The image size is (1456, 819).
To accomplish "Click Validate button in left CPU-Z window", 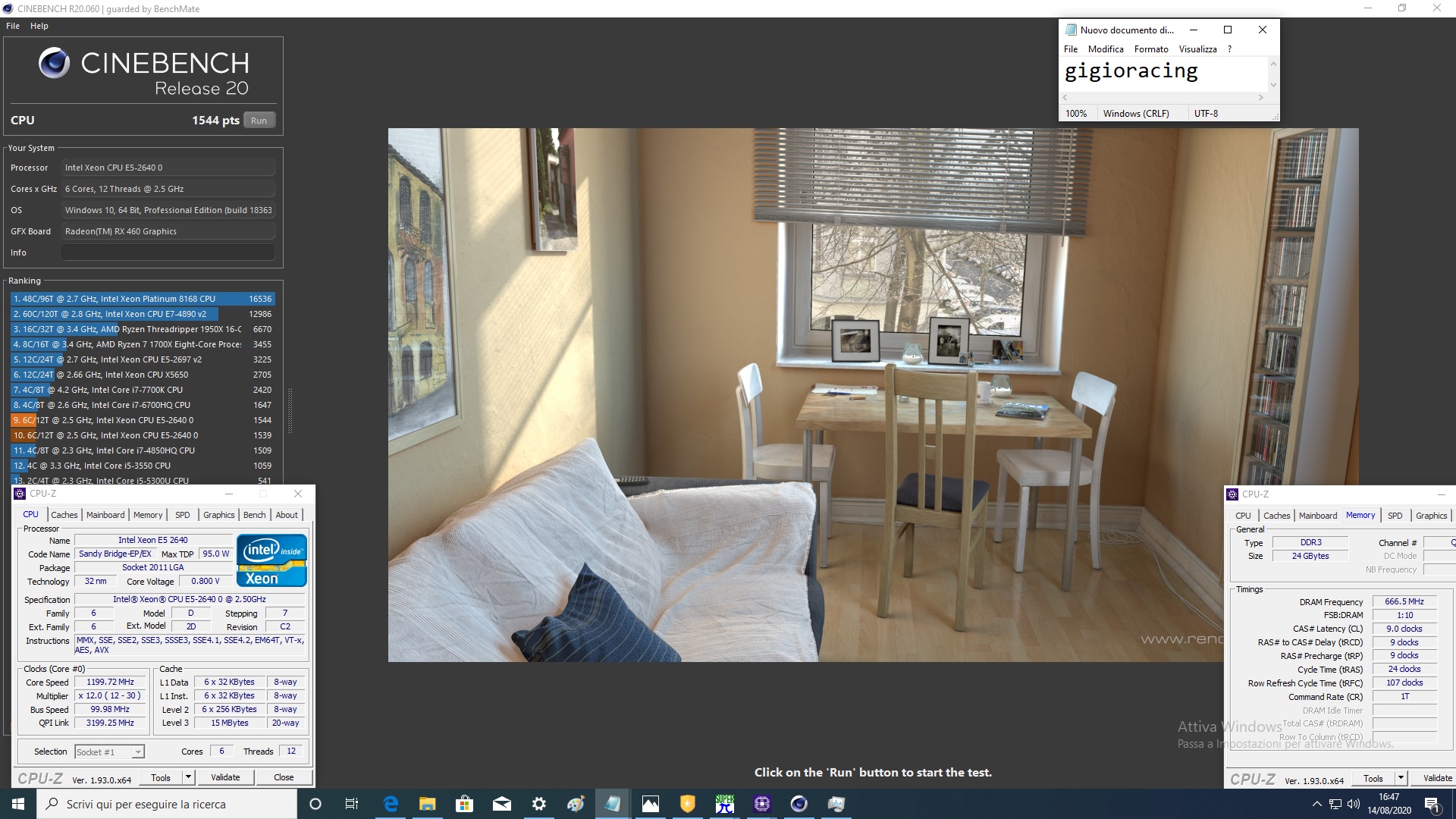I will 225,777.
